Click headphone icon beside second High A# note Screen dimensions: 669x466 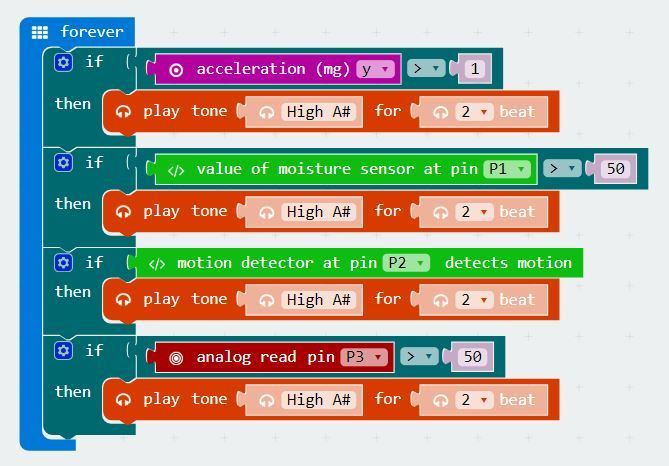(x=267, y=213)
